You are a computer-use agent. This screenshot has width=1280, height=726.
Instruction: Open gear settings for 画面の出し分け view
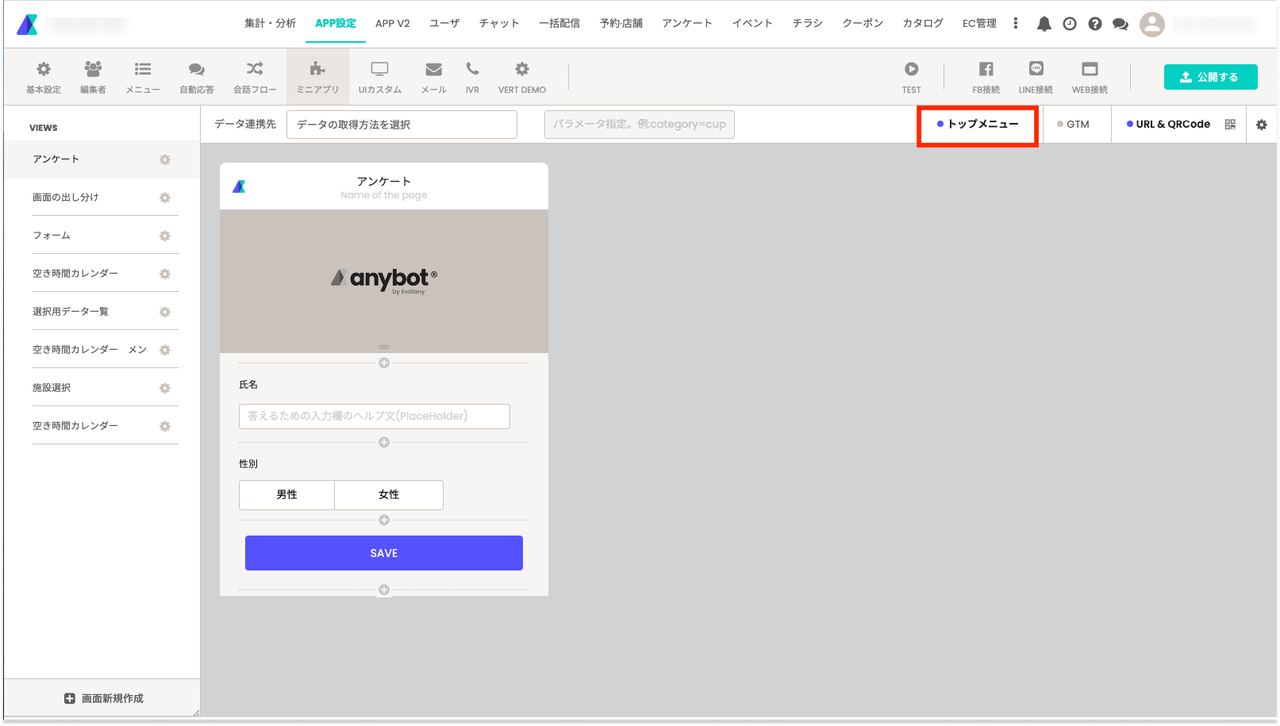pos(165,198)
